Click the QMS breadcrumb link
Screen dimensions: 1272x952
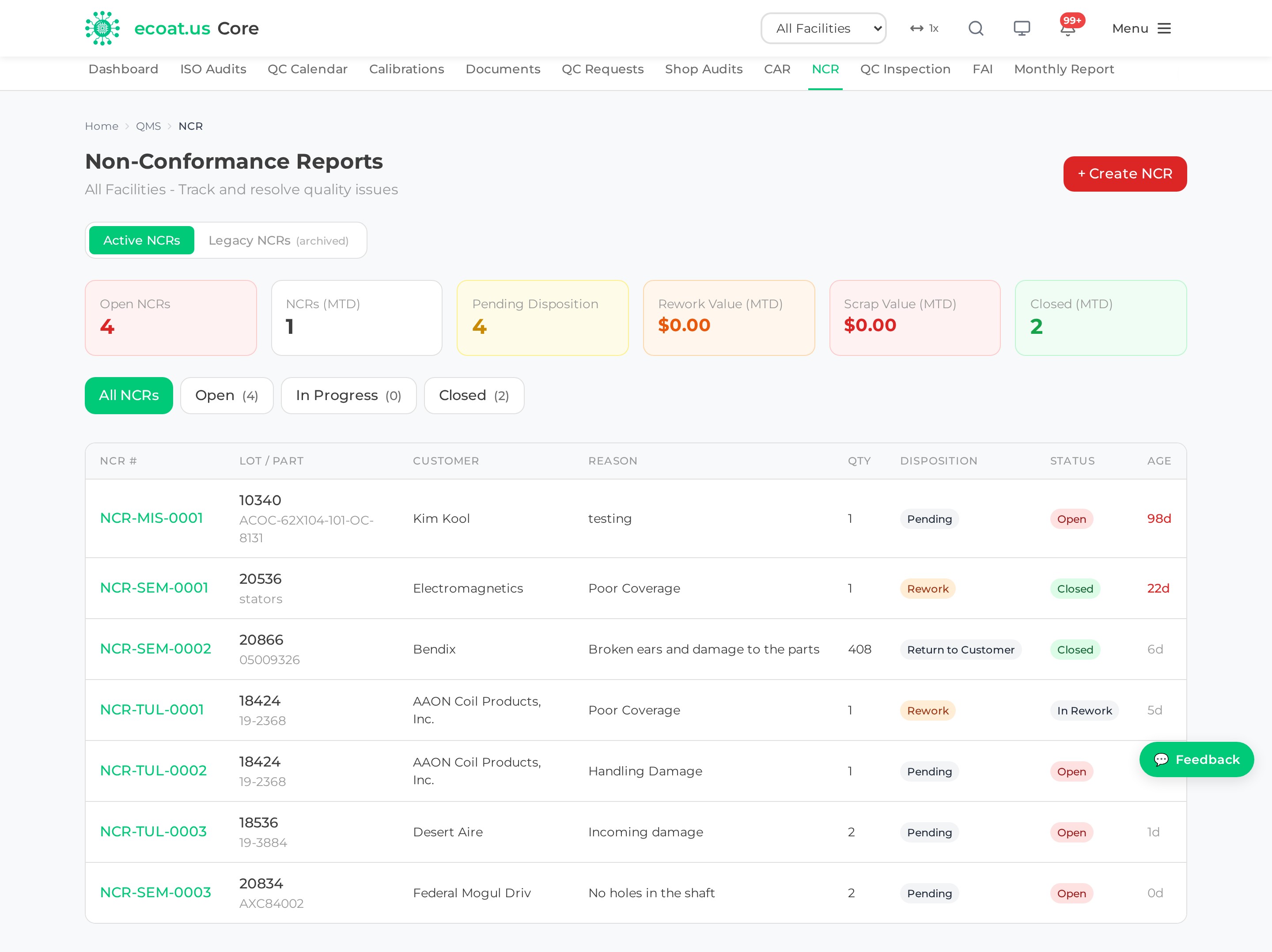(148, 126)
